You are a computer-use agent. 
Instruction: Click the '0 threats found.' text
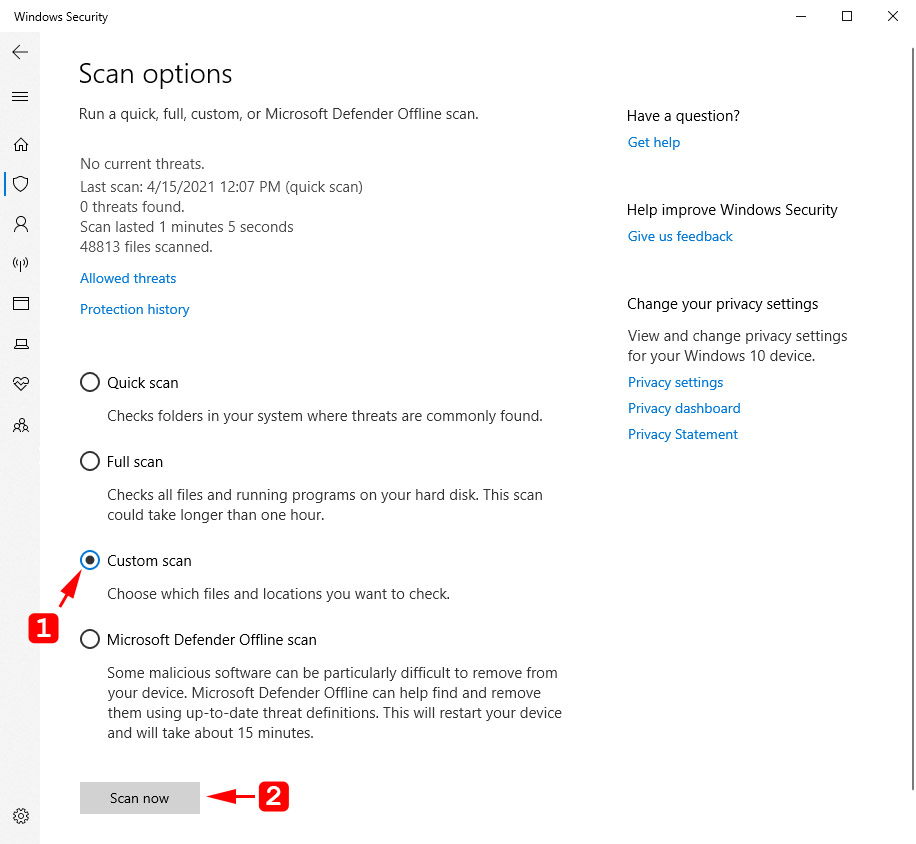(x=132, y=207)
